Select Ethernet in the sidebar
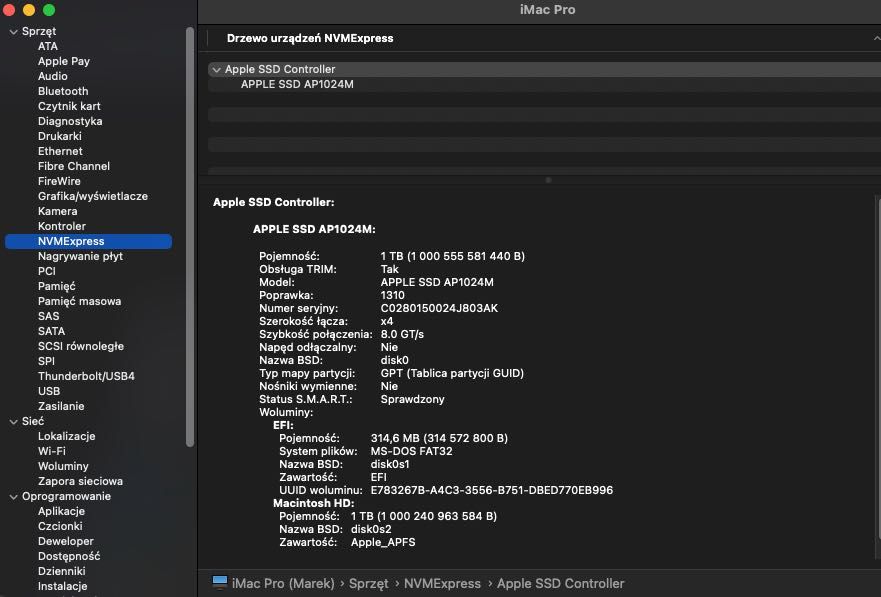Viewport: 881px width, 597px height. [x=60, y=151]
